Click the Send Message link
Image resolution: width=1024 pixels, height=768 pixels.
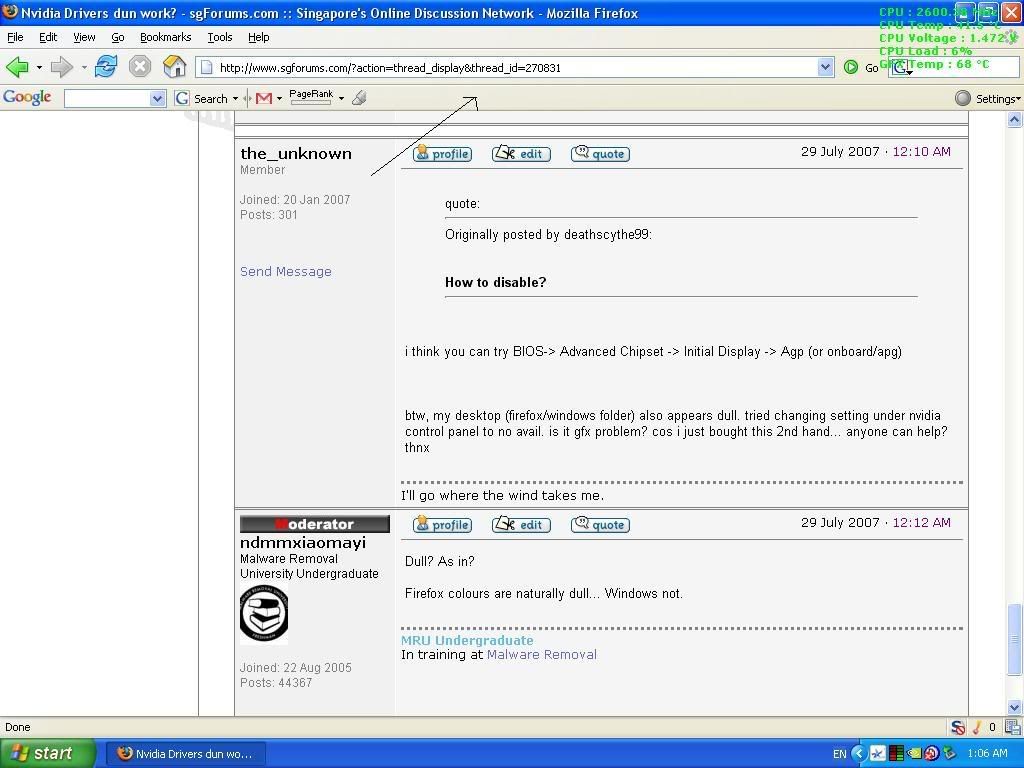click(285, 271)
